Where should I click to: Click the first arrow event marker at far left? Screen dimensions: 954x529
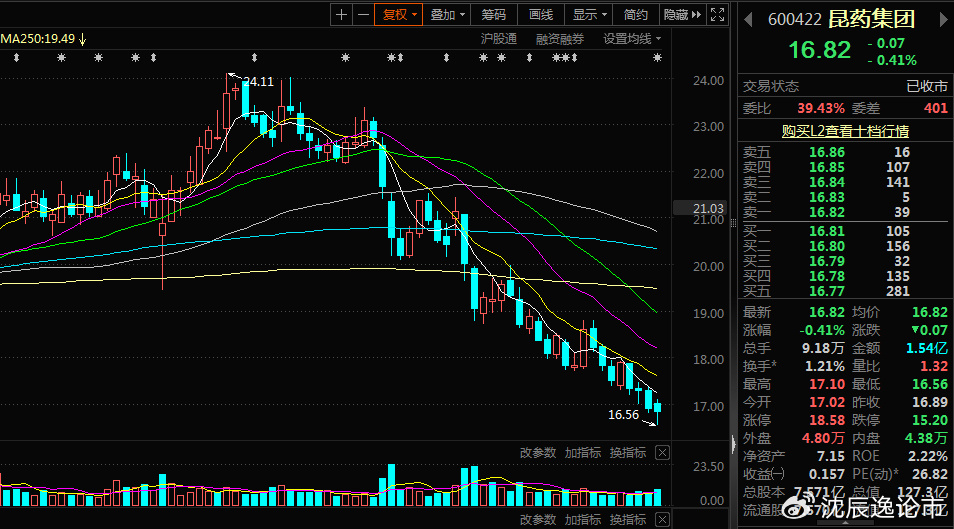coord(16,58)
